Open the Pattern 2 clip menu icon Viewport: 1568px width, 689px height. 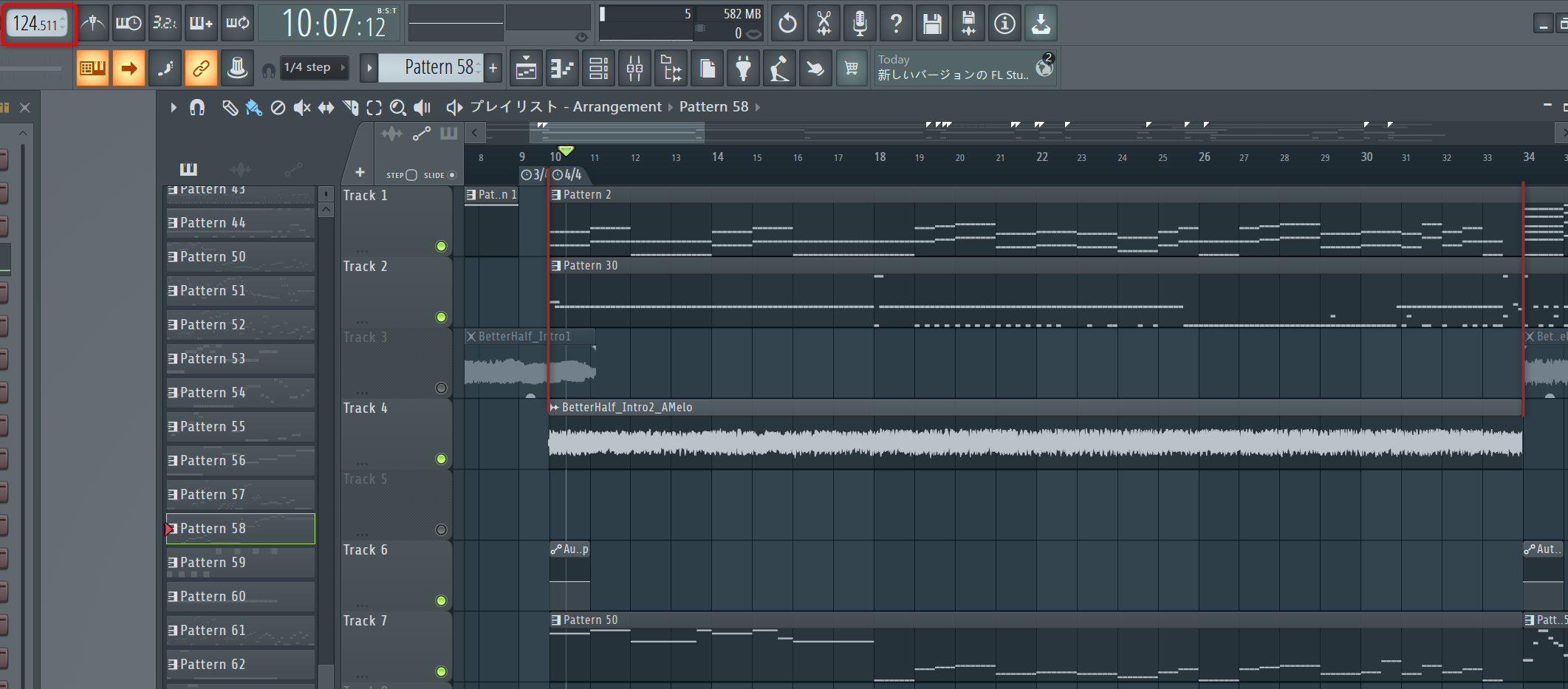click(x=556, y=195)
